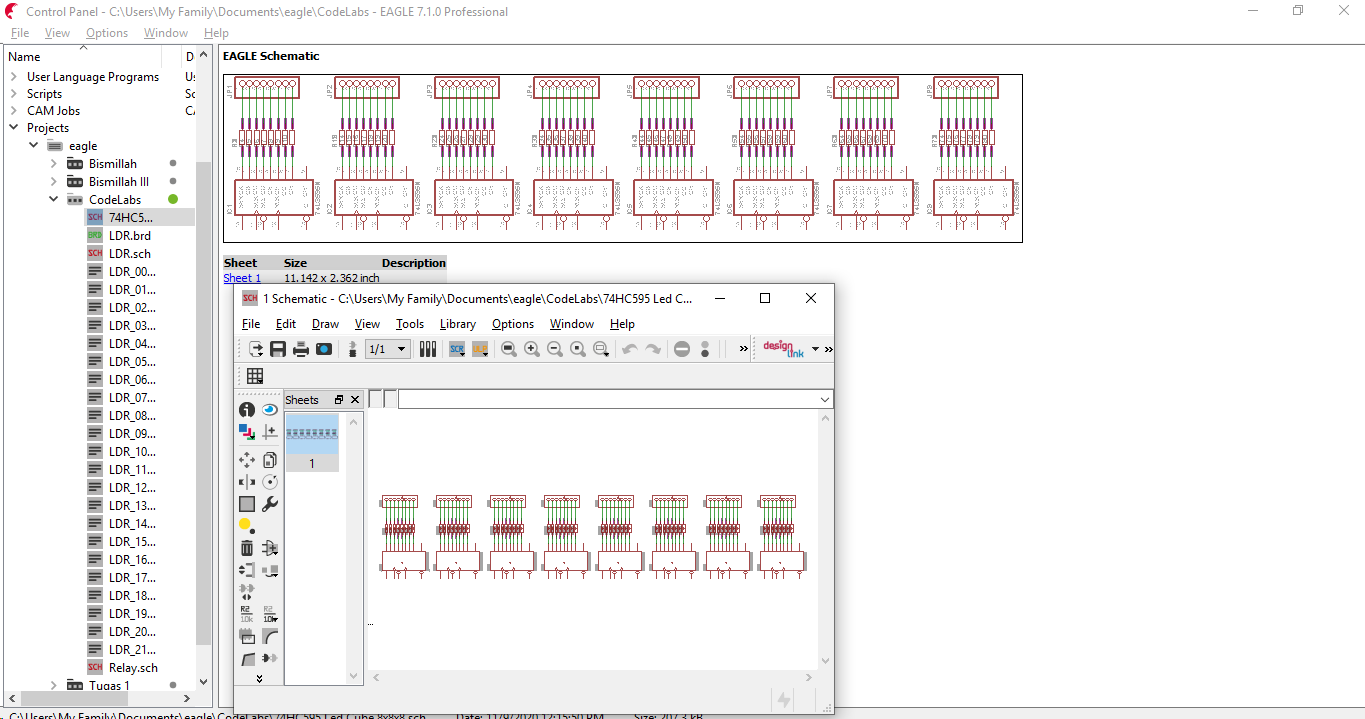Run a User Language Program via ULP icon

pyautogui.click(x=480, y=348)
